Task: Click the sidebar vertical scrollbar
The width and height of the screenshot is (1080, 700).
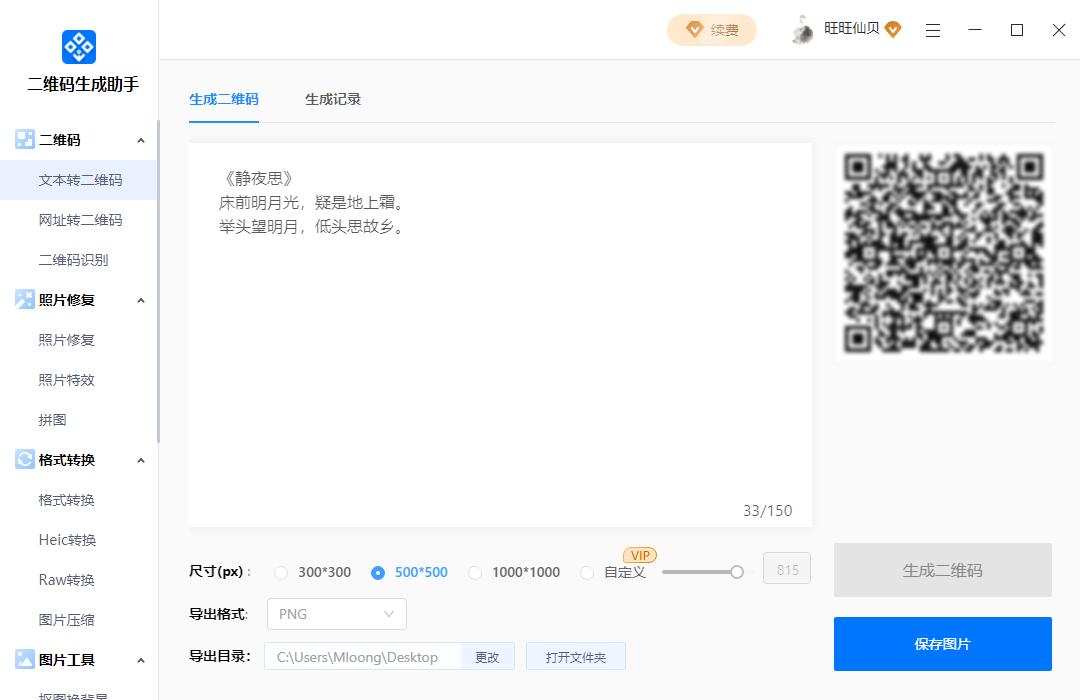Action: point(158,282)
